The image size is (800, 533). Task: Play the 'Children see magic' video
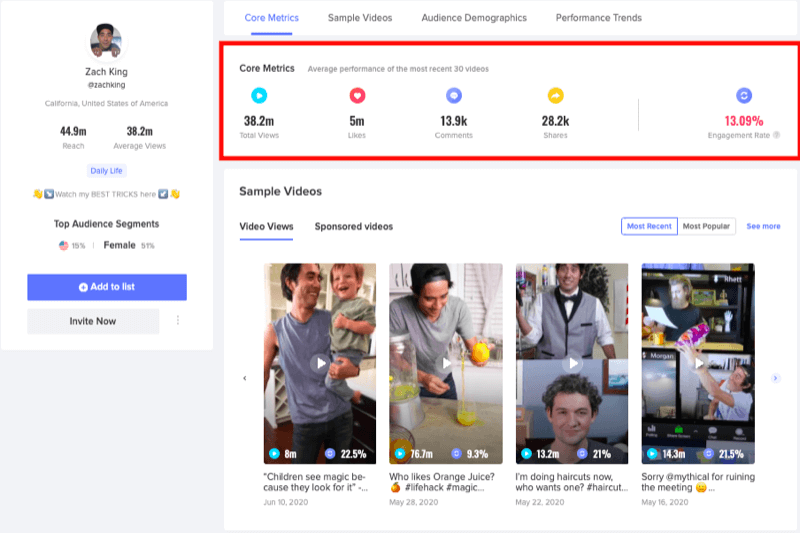coord(320,363)
